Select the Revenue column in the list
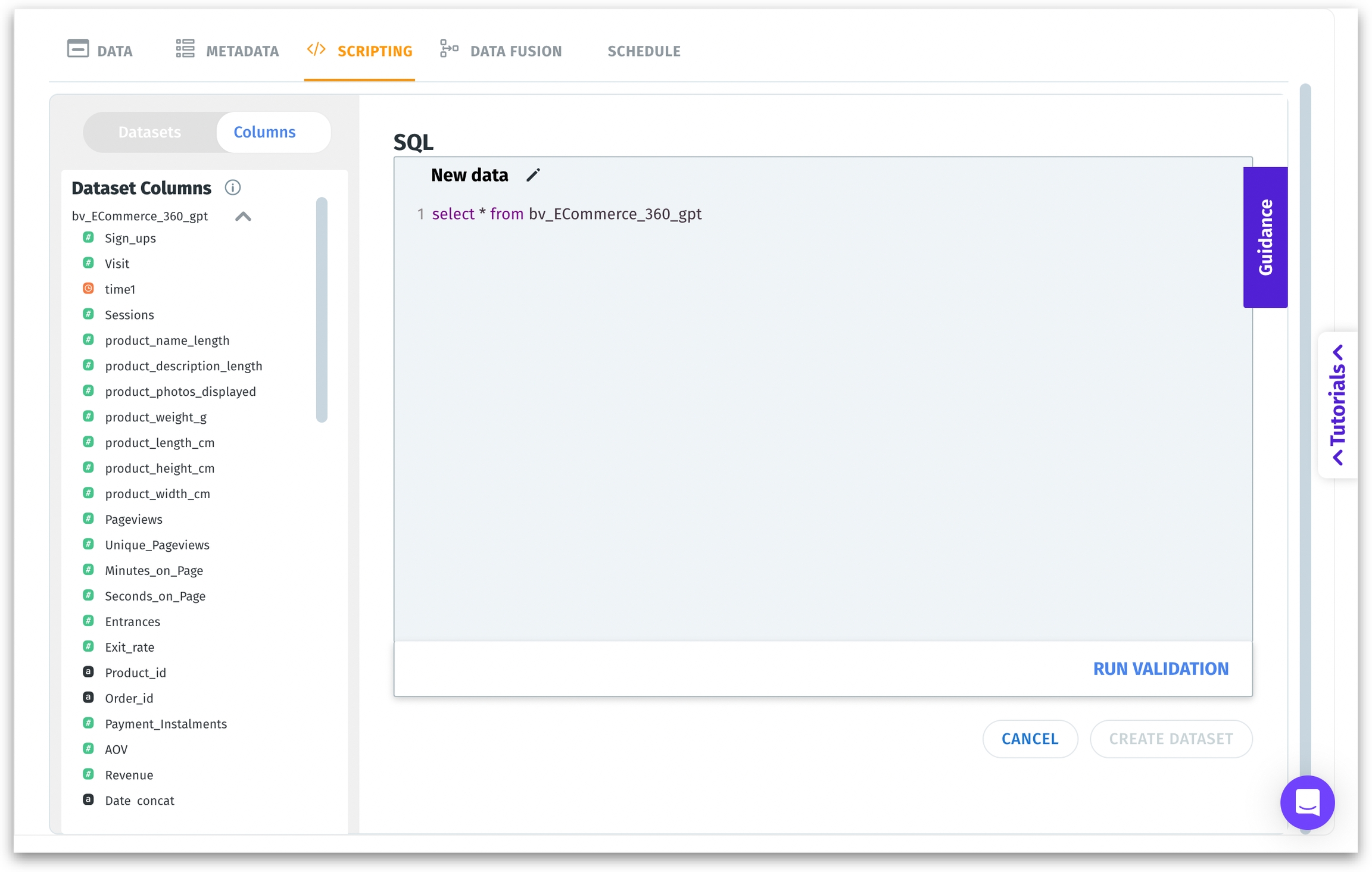 click(129, 774)
